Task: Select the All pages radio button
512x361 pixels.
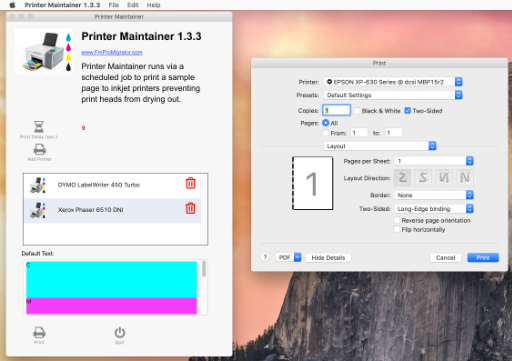Action: 326,123
